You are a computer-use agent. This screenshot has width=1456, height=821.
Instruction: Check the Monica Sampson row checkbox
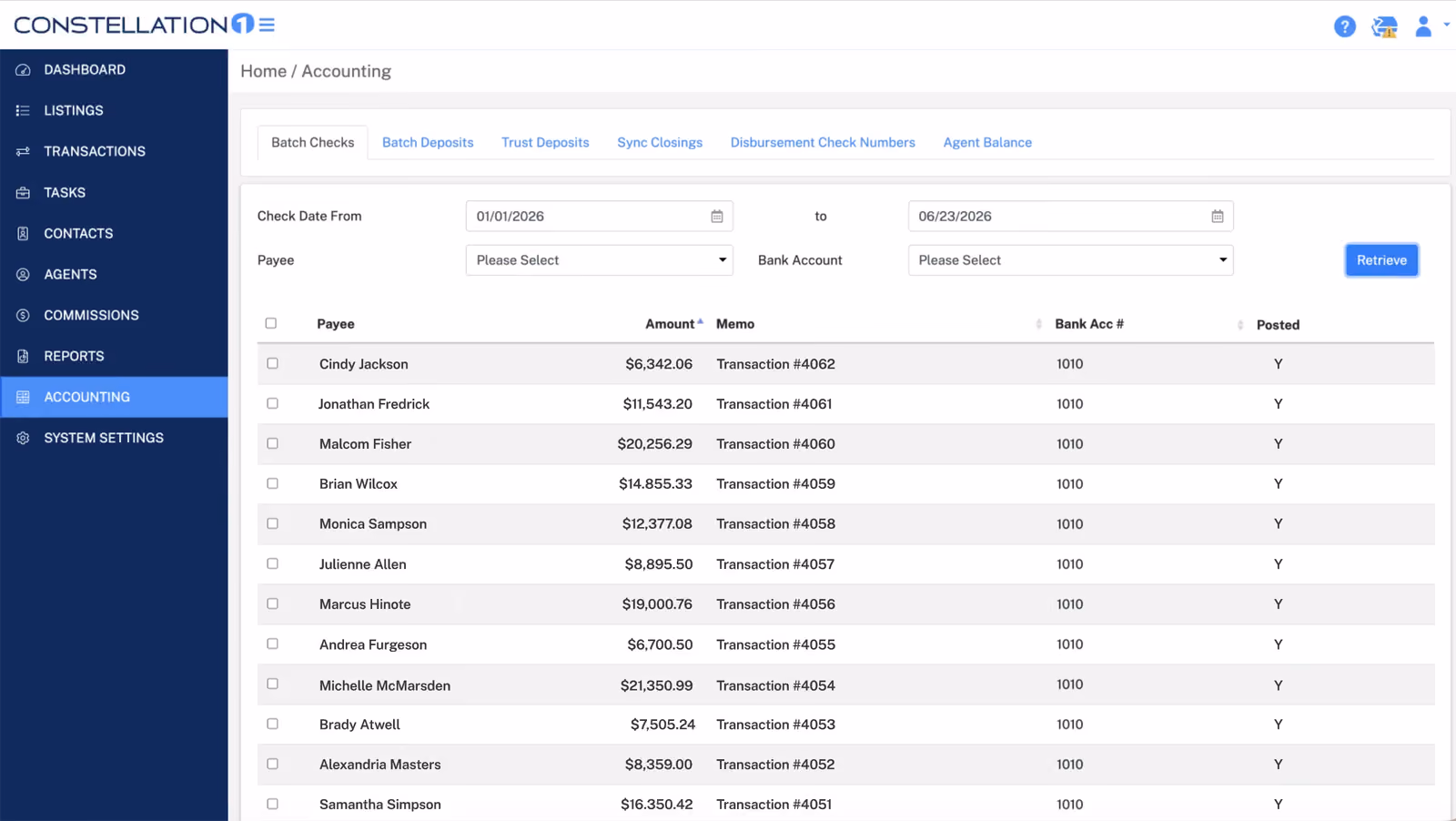coord(272,523)
